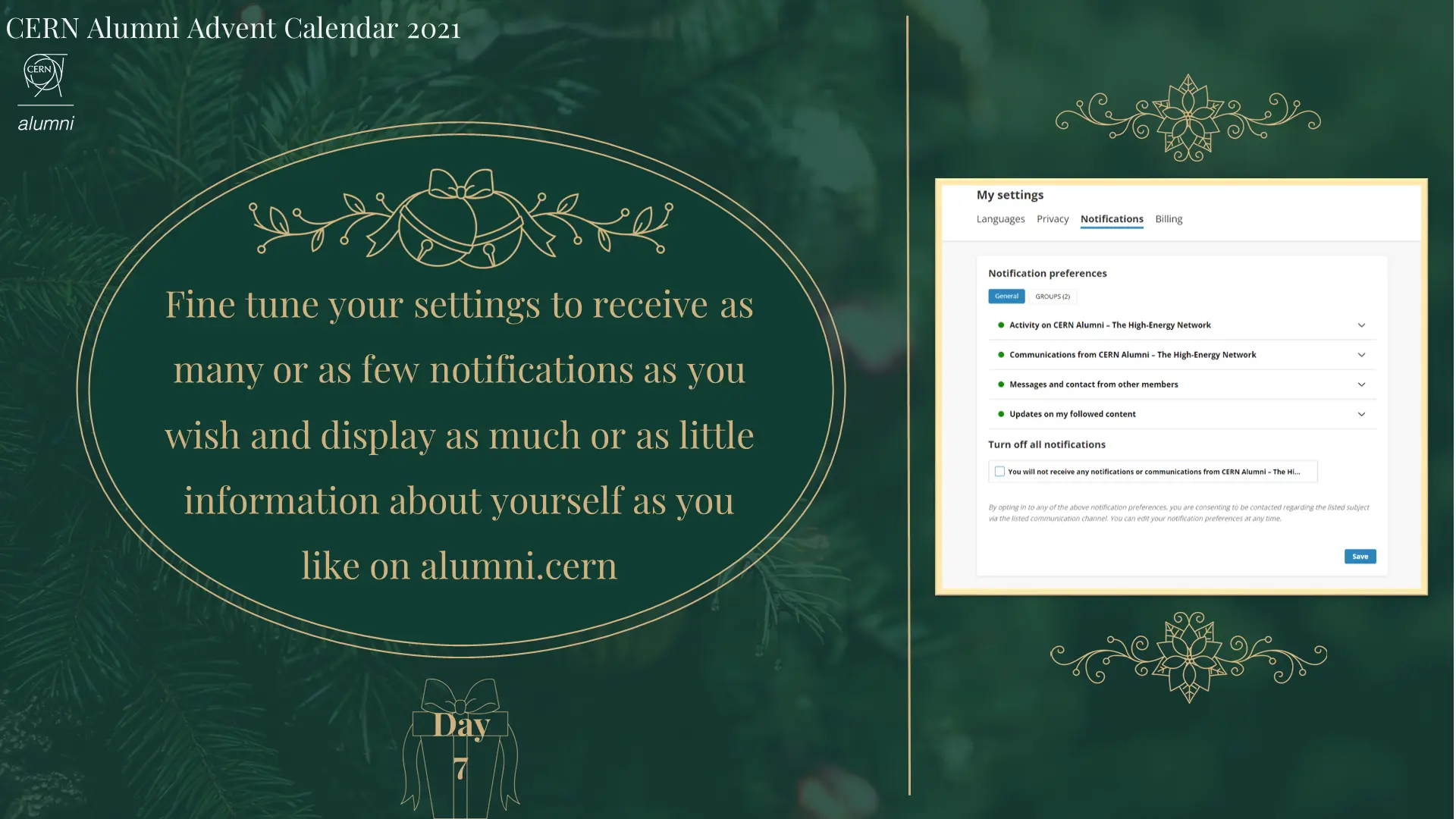The height and width of the screenshot is (819, 1456).
Task: Click green dot beside Messages and contact
Action: [x=1001, y=384]
